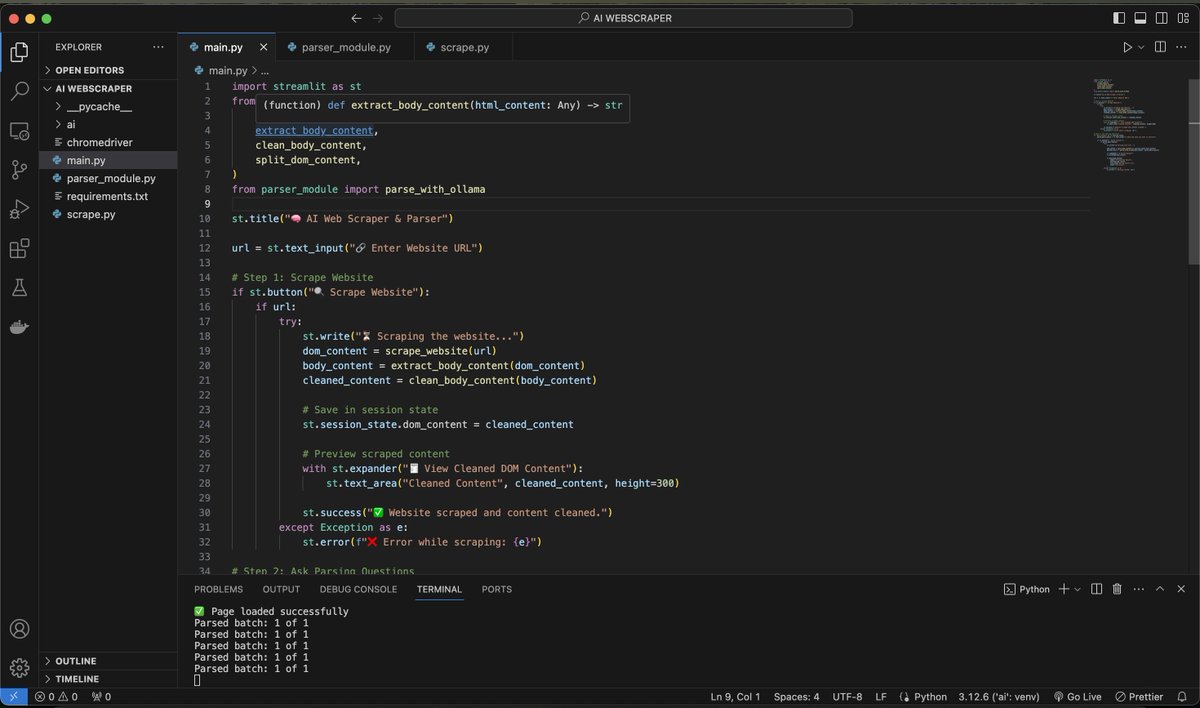Viewport: 1200px width, 708px height.
Task: Kill the terminal with trash icon
Action: [x=1117, y=589]
